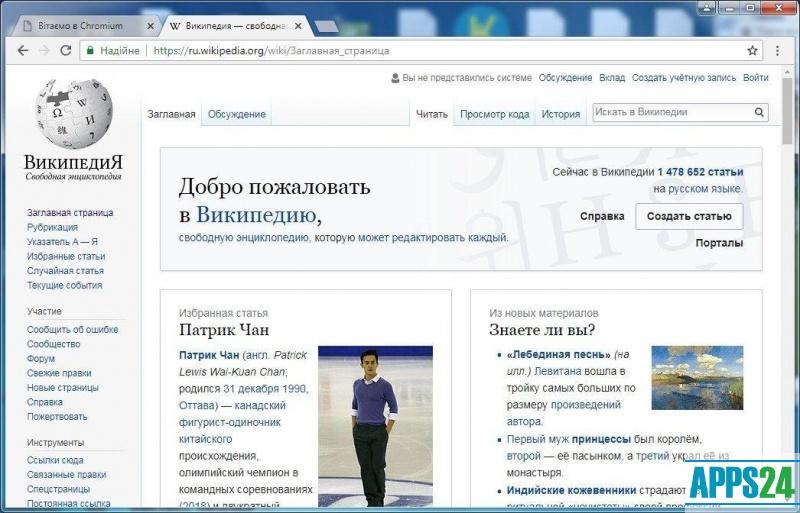Click фигурист-одиночник link in article
Image resolution: width=800 pixels, height=513 pixels.
[231, 423]
